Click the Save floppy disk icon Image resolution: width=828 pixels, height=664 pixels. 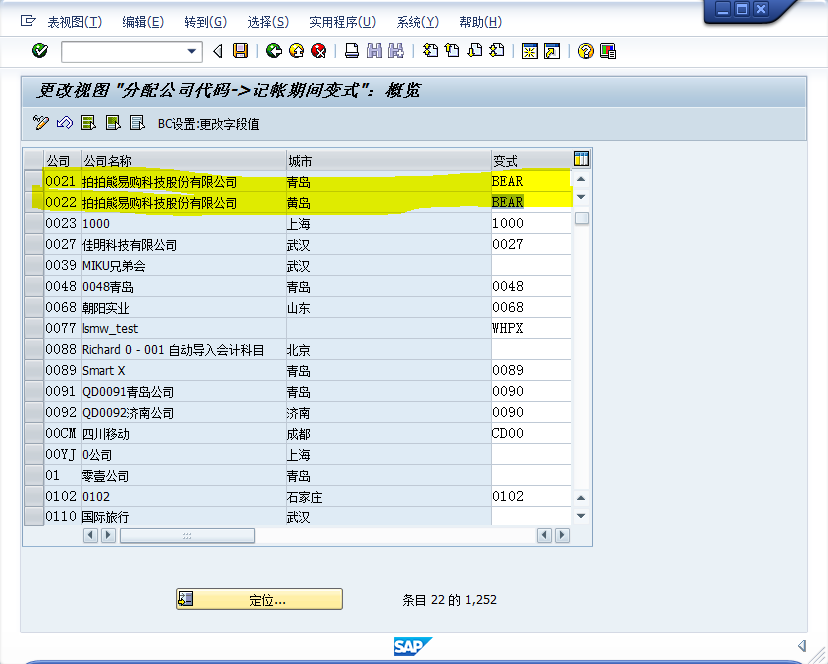tap(241, 51)
